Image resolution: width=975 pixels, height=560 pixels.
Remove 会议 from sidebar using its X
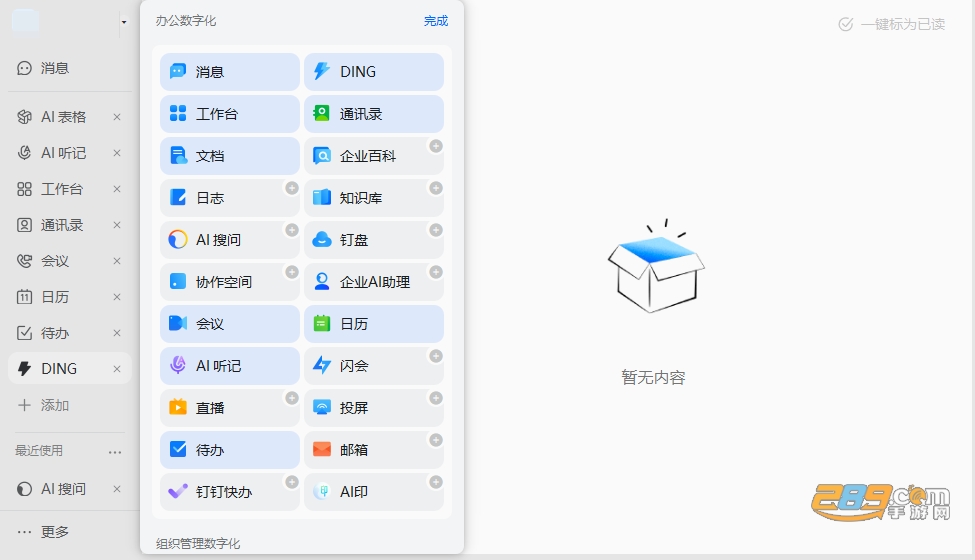117,261
